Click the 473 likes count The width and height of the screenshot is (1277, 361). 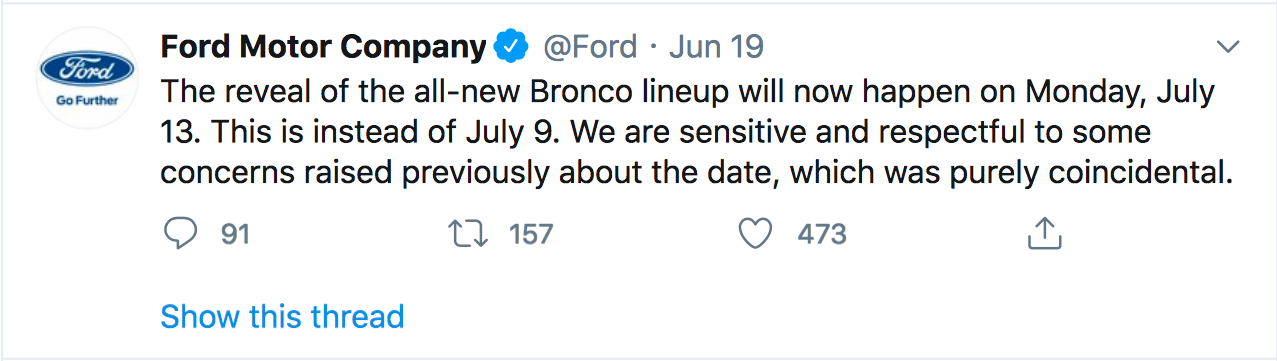[822, 234]
